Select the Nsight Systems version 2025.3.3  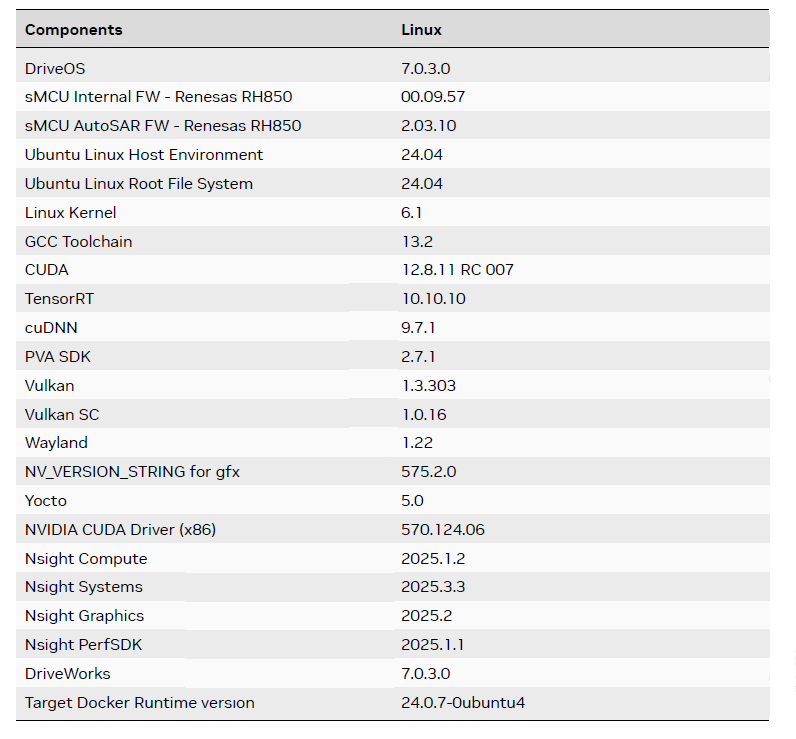point(433,587)
